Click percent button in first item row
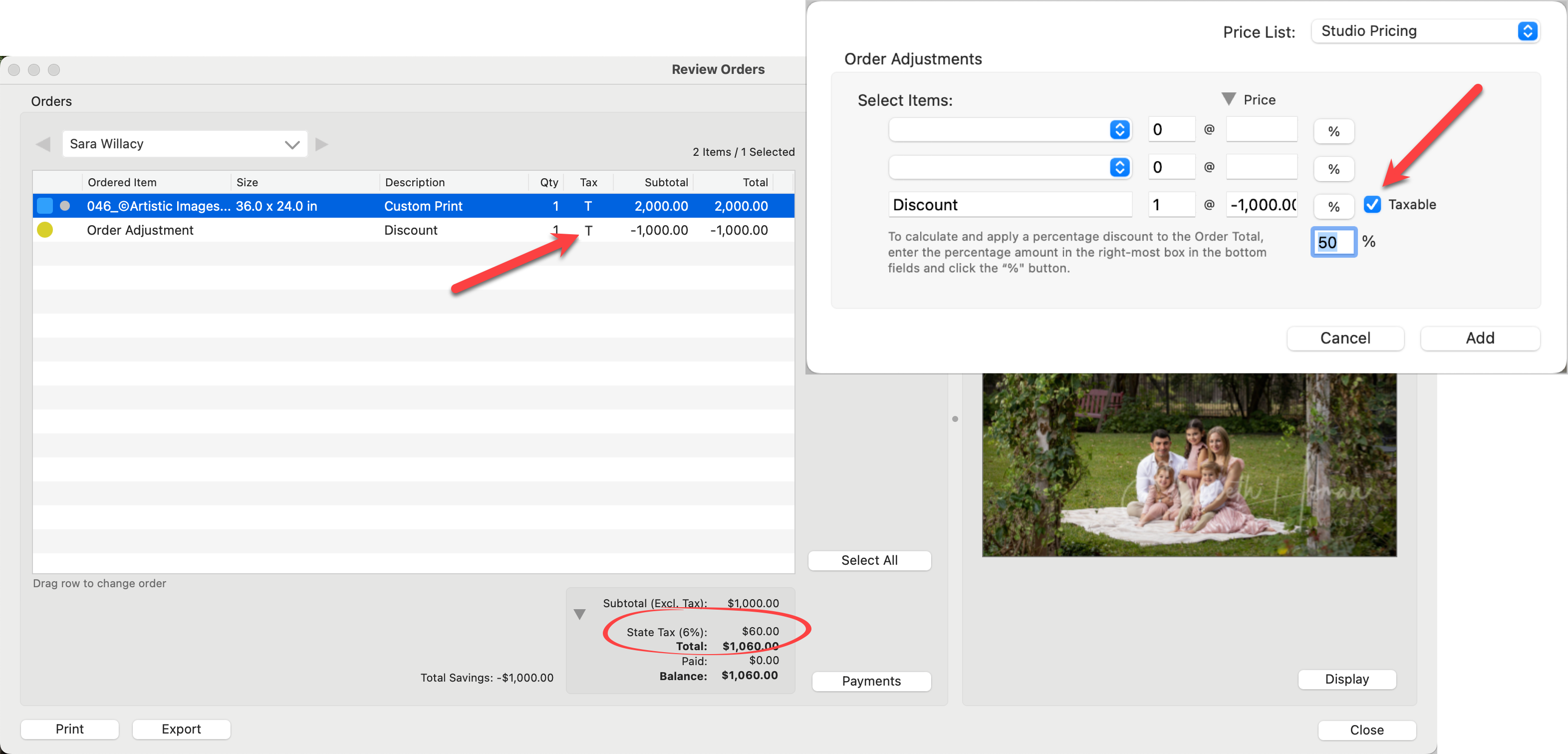The height and width of the screenshot is (754, 1568). (1333, 131)
